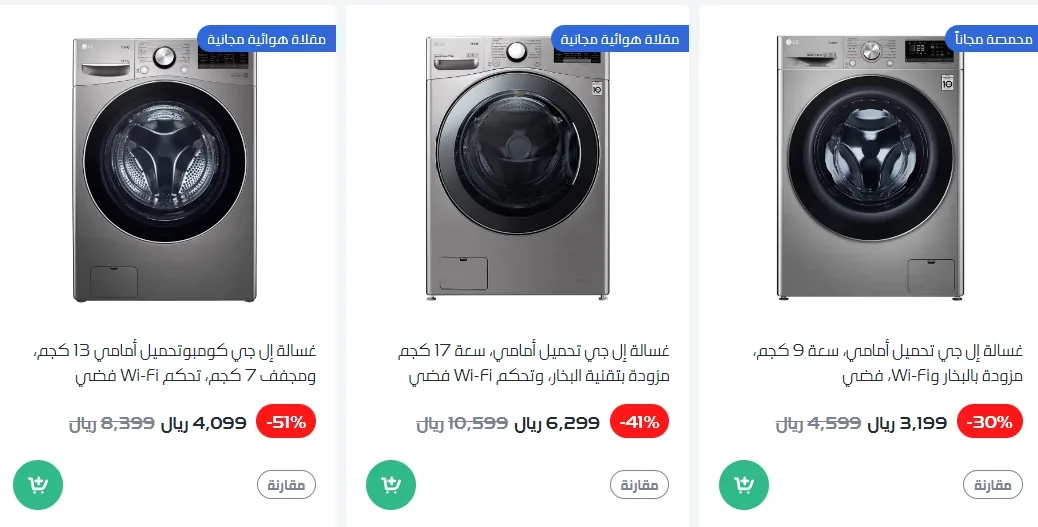Click مقارنة for the 9 kg washer
Screen dimensions: 1038x527
coord(992,486)
